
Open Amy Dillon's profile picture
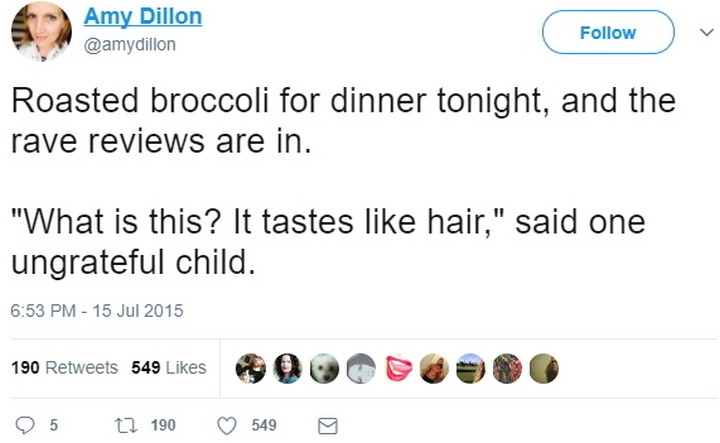40,31
